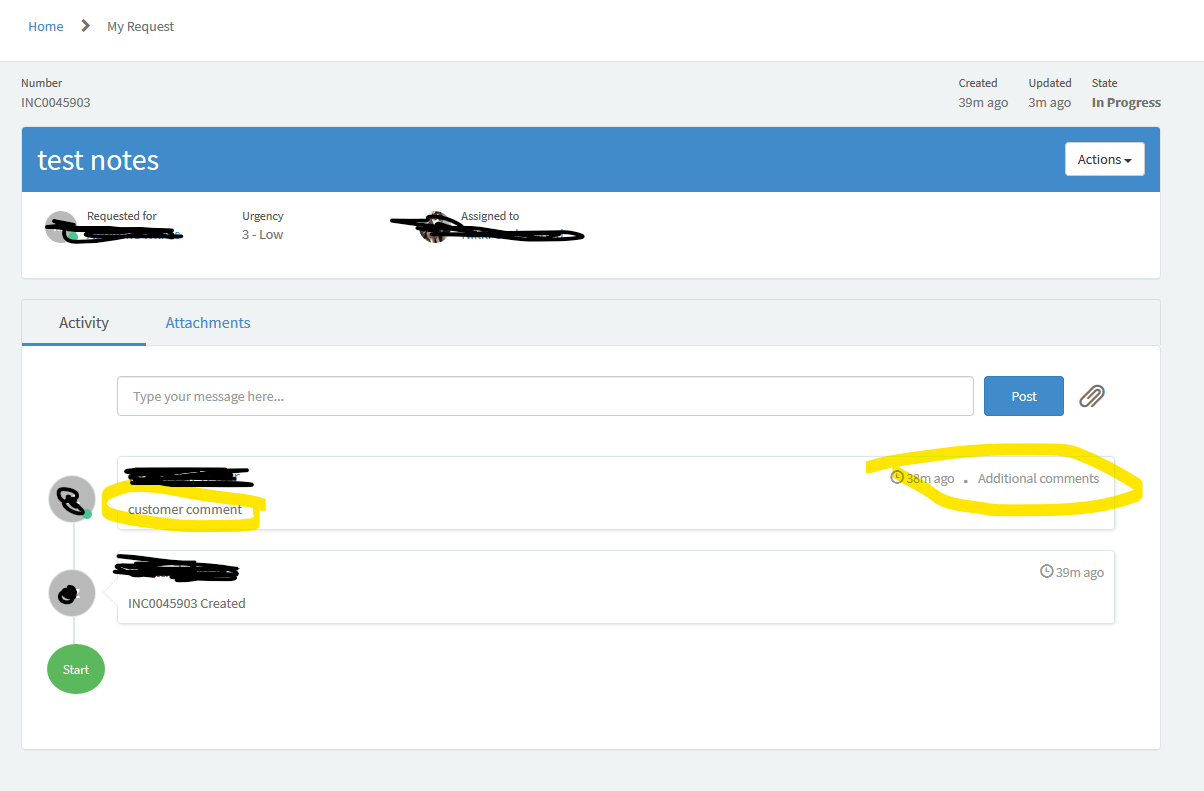The height and width of the screenshot is (791, 1204).
Task: Click the breadcrumb chevron after Home
Action: point(84,26)
